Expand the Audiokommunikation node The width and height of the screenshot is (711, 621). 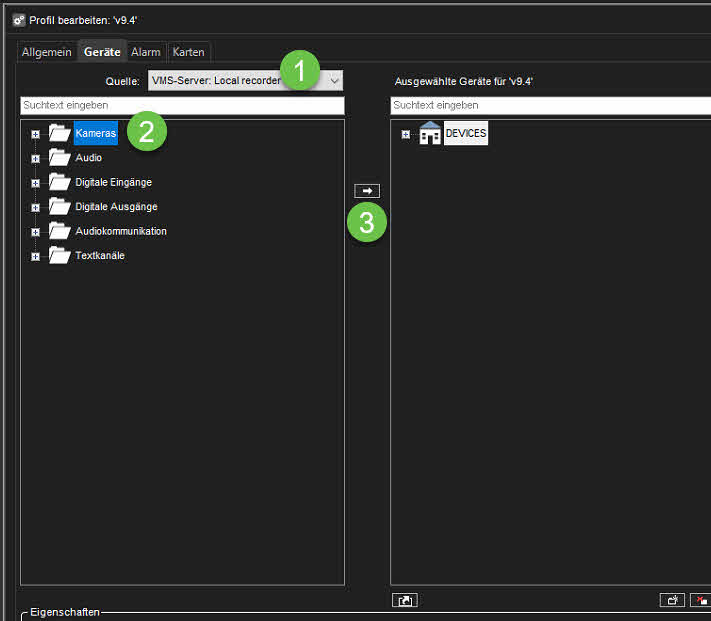click(36, 232)
